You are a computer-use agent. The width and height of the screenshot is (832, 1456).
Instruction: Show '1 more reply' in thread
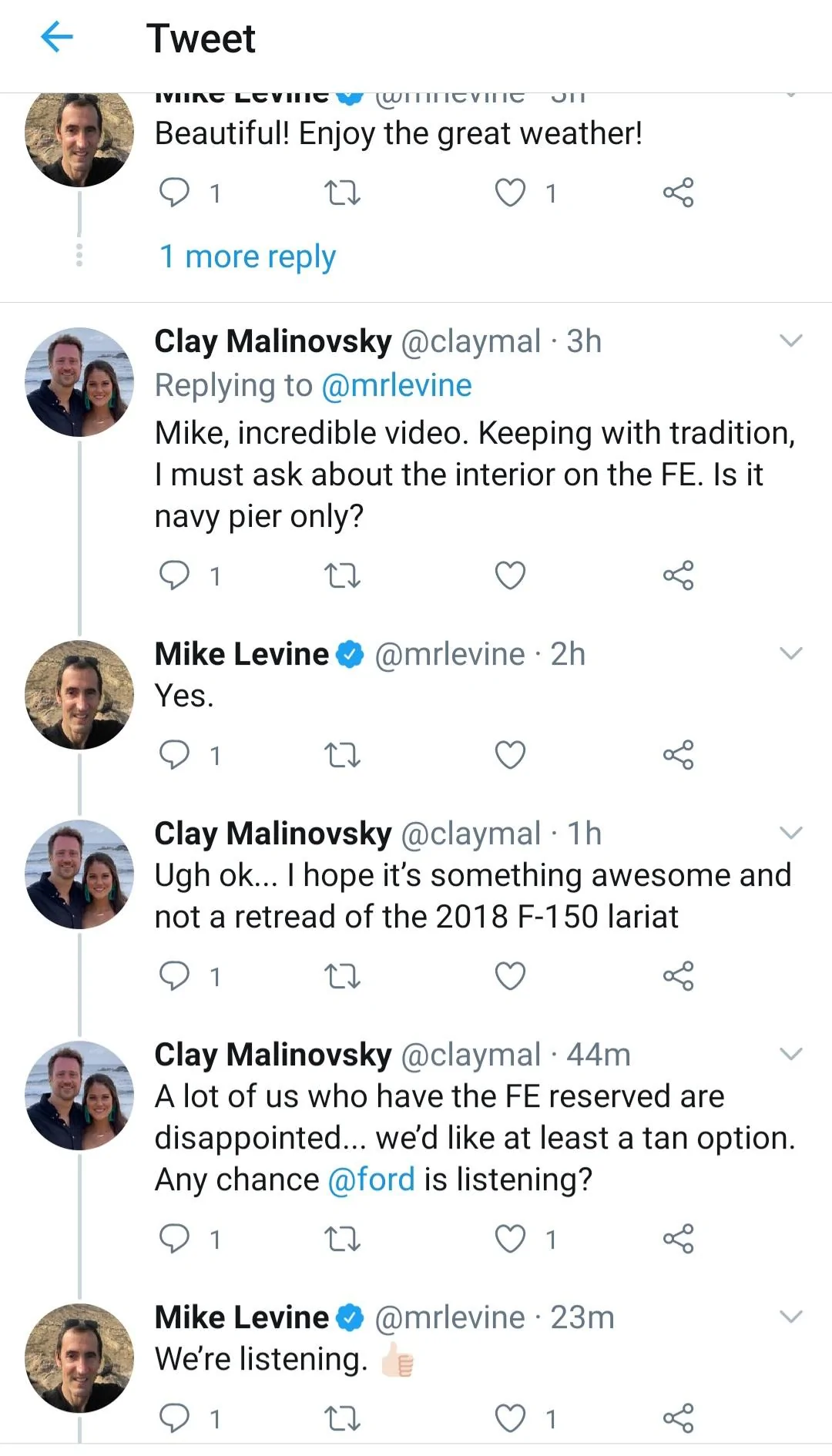pyautogui.click(x=247, y=257)
